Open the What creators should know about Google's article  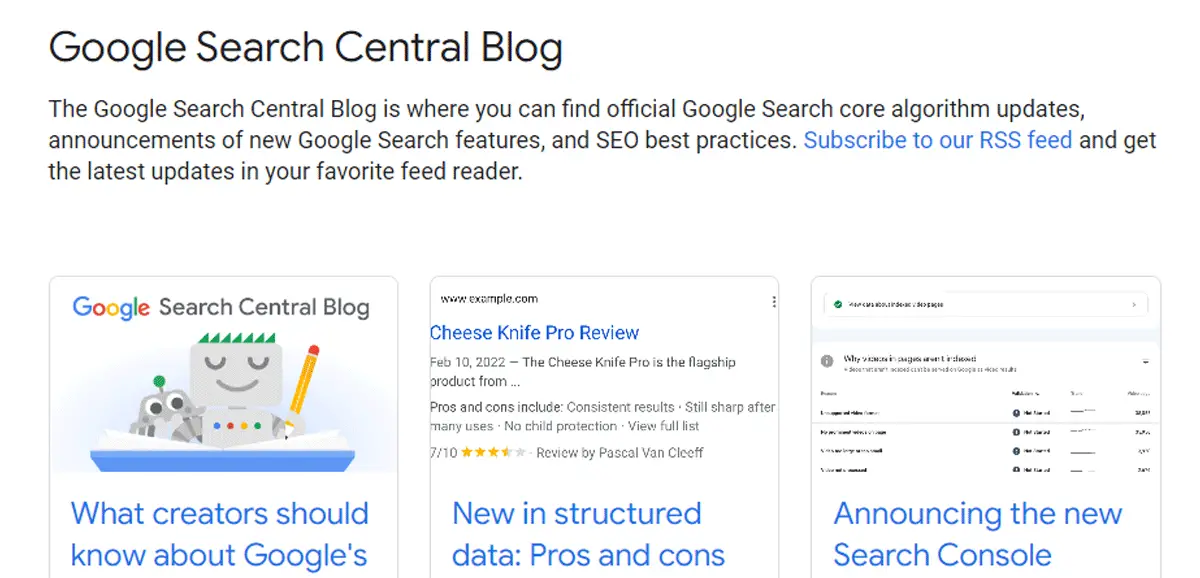[220, 534]
